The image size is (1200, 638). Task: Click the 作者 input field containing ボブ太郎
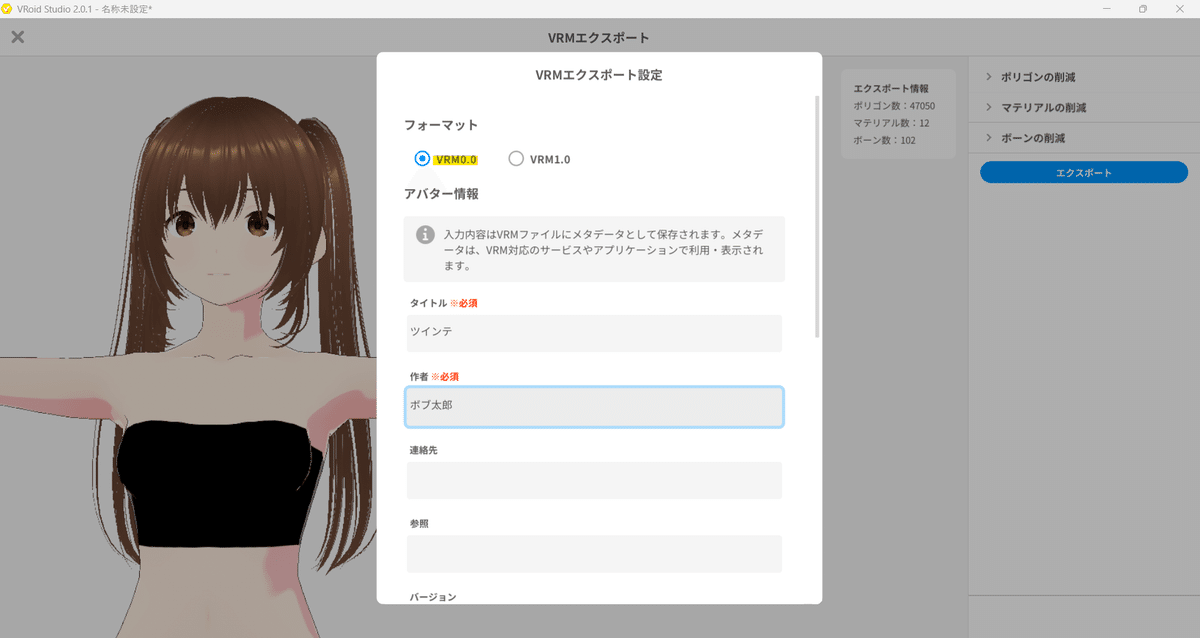(594, 407)
